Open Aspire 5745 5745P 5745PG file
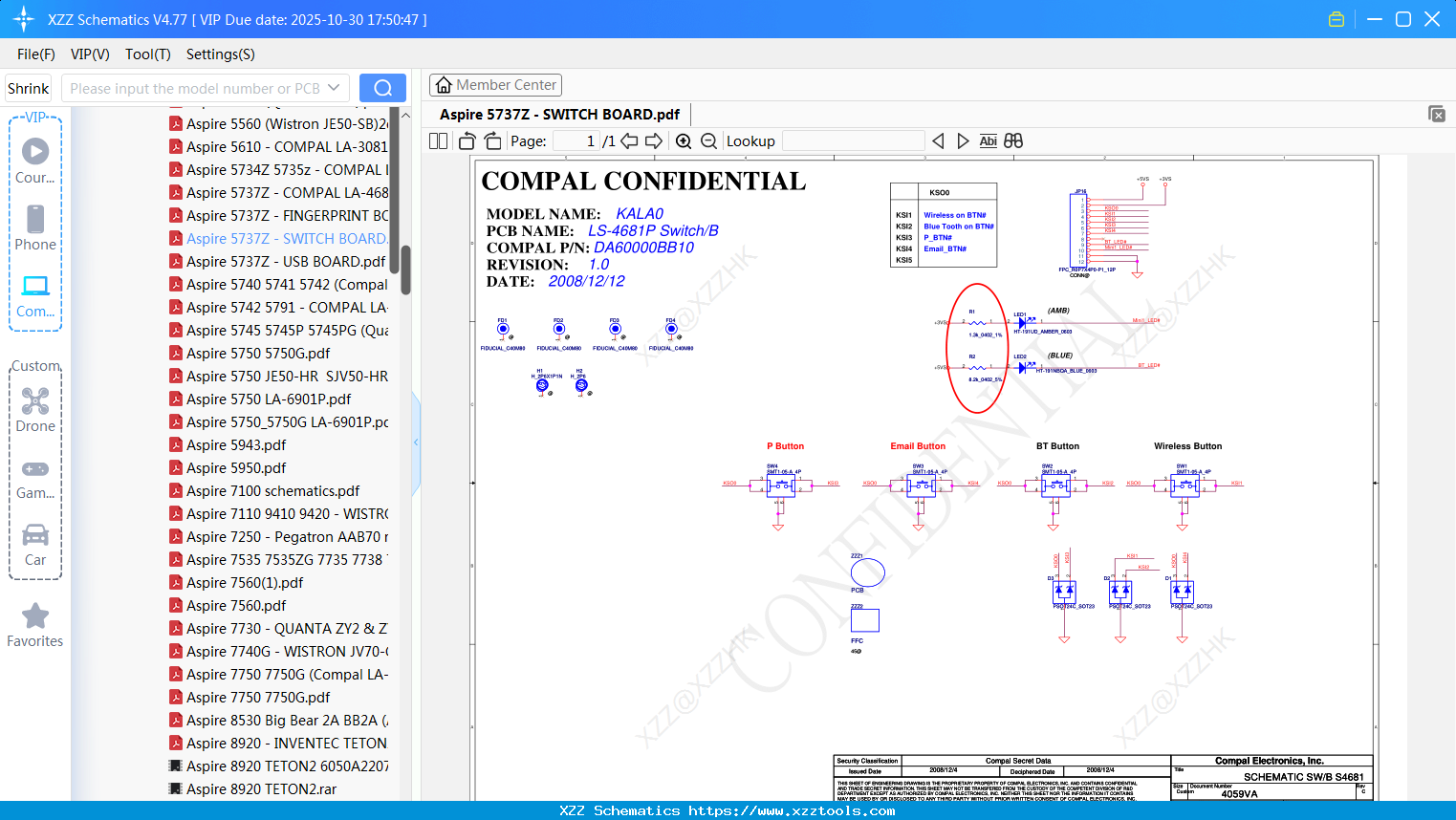 tap(278, 331)
